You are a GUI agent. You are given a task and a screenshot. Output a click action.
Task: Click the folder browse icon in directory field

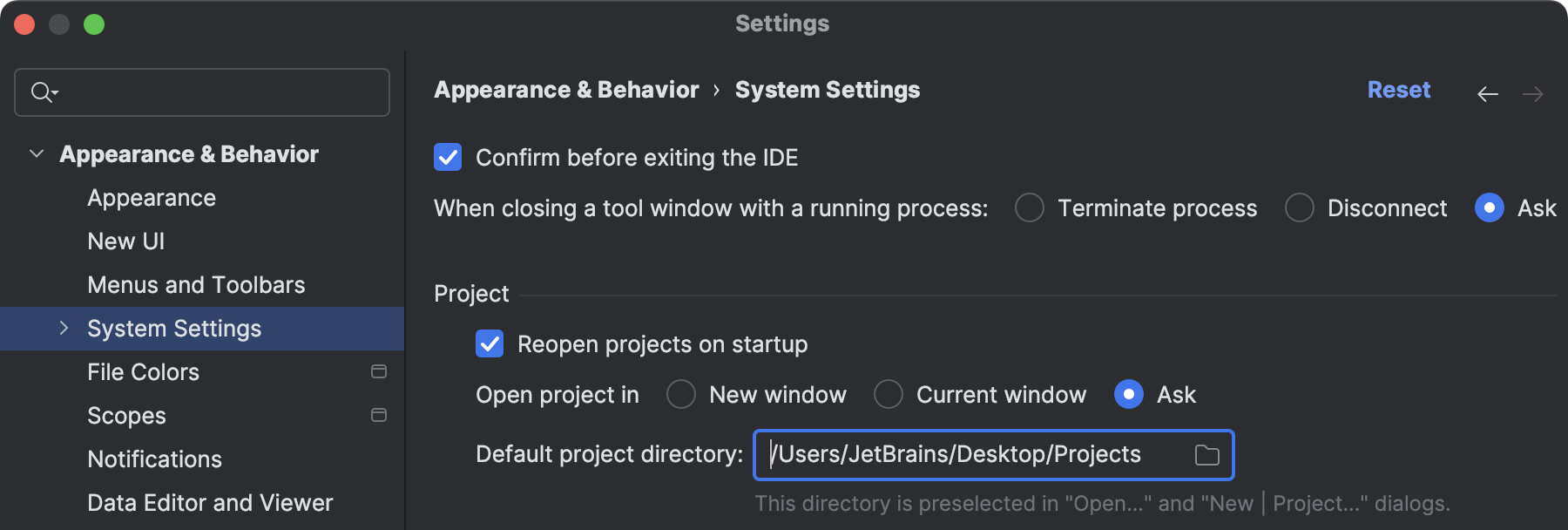click(x=1206, y=455)
